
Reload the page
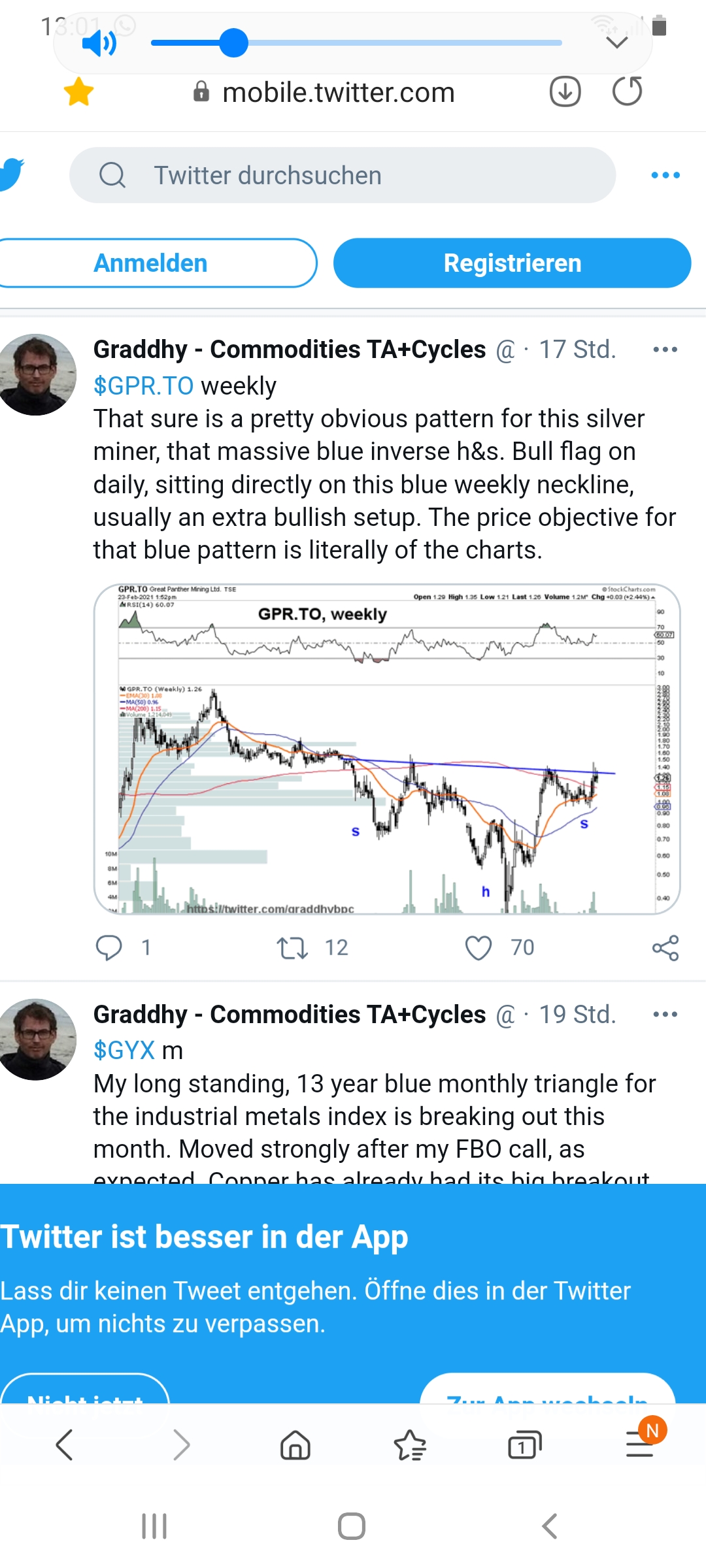(x=627, y=91)
